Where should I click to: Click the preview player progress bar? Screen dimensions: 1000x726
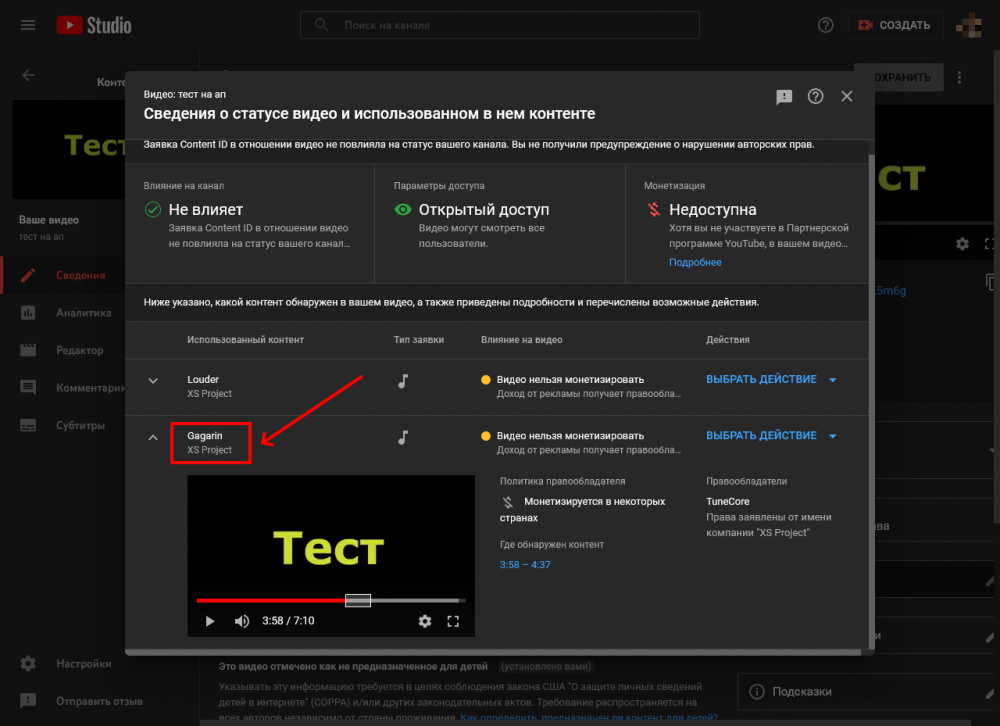click(331, 600)
